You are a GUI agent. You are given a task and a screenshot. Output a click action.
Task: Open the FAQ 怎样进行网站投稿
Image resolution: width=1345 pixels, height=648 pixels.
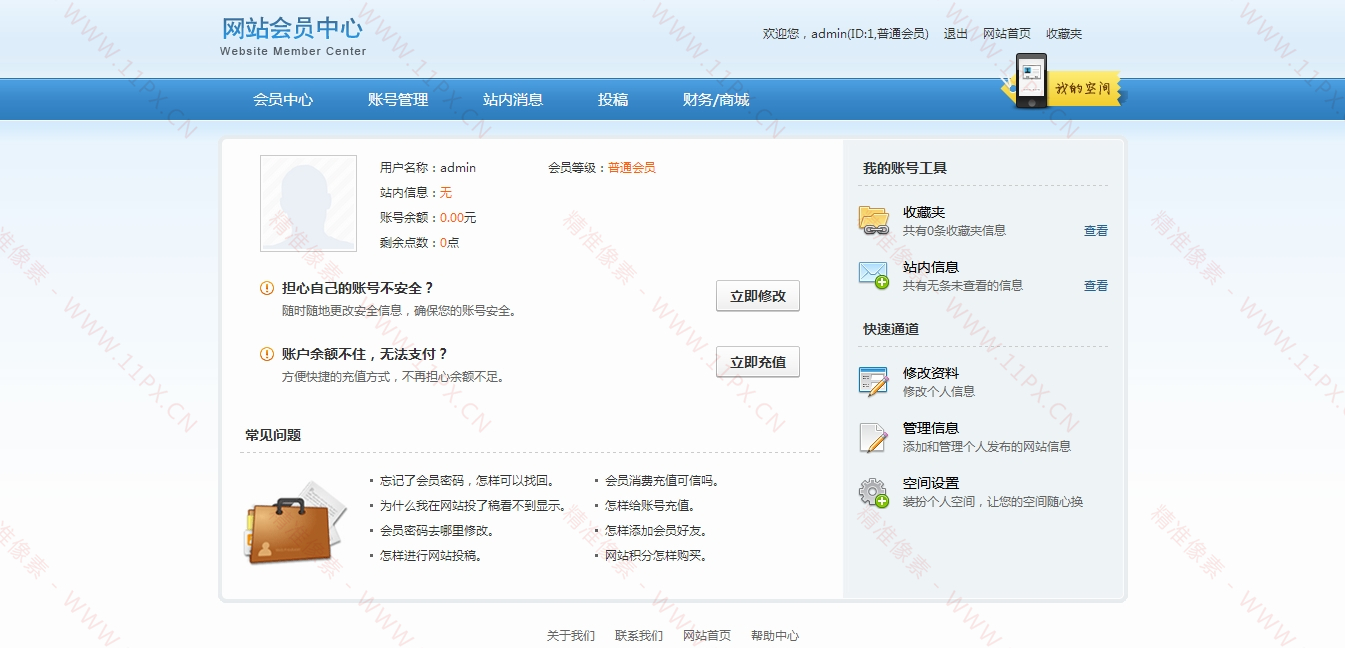pyautogui.click(x=431, y=556)
